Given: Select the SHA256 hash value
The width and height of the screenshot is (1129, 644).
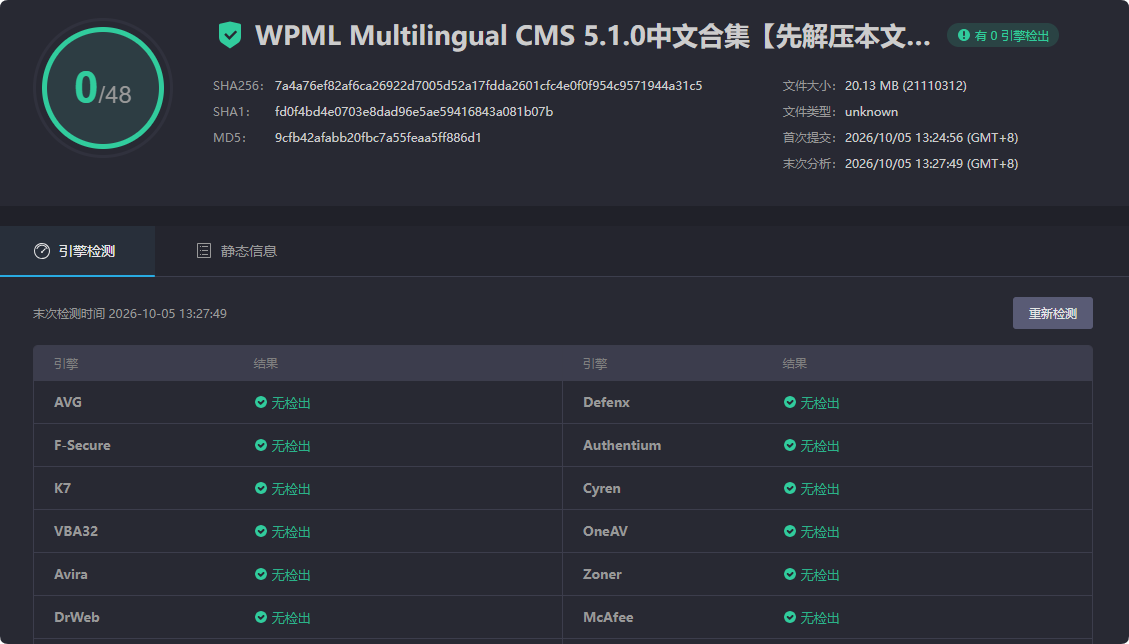Looking at the screenshot, I should pos(488,86).
